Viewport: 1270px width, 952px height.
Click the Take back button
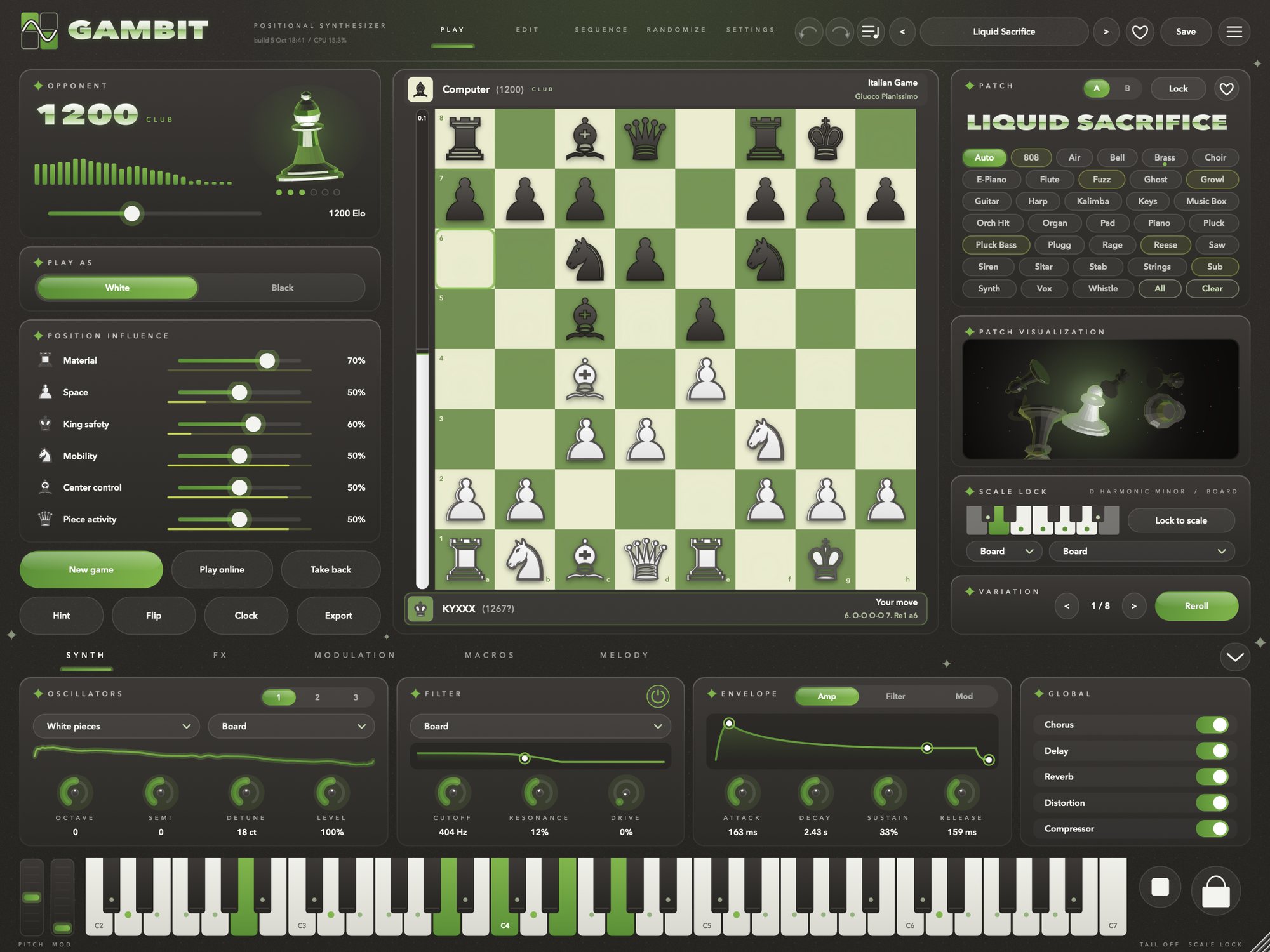(x=330, y=569)
